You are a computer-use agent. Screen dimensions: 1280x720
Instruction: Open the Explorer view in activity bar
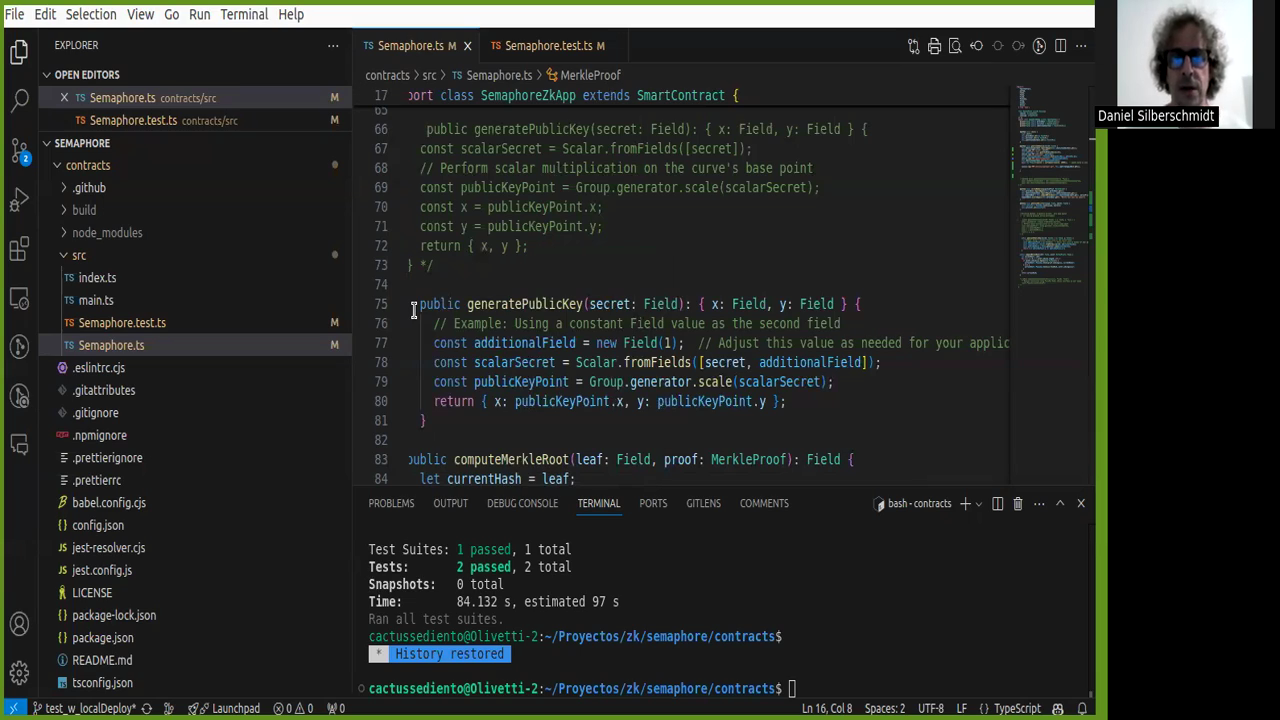[19, 52]
